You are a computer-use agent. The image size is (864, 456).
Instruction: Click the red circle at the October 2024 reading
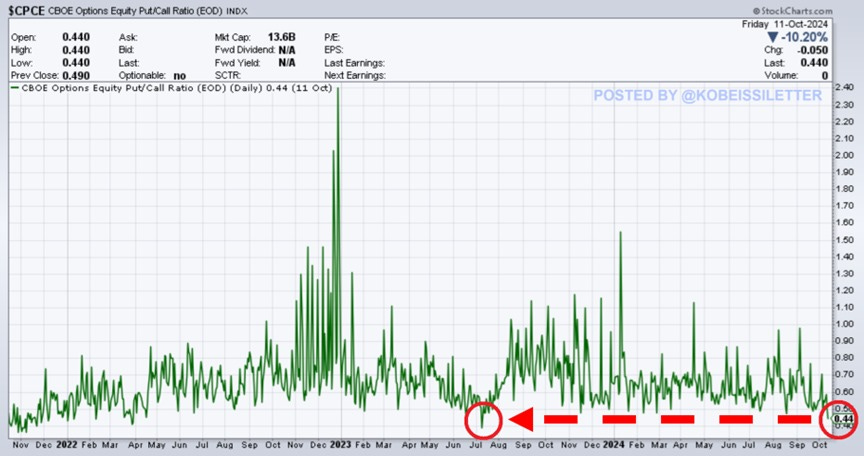[x=838, y=419]
